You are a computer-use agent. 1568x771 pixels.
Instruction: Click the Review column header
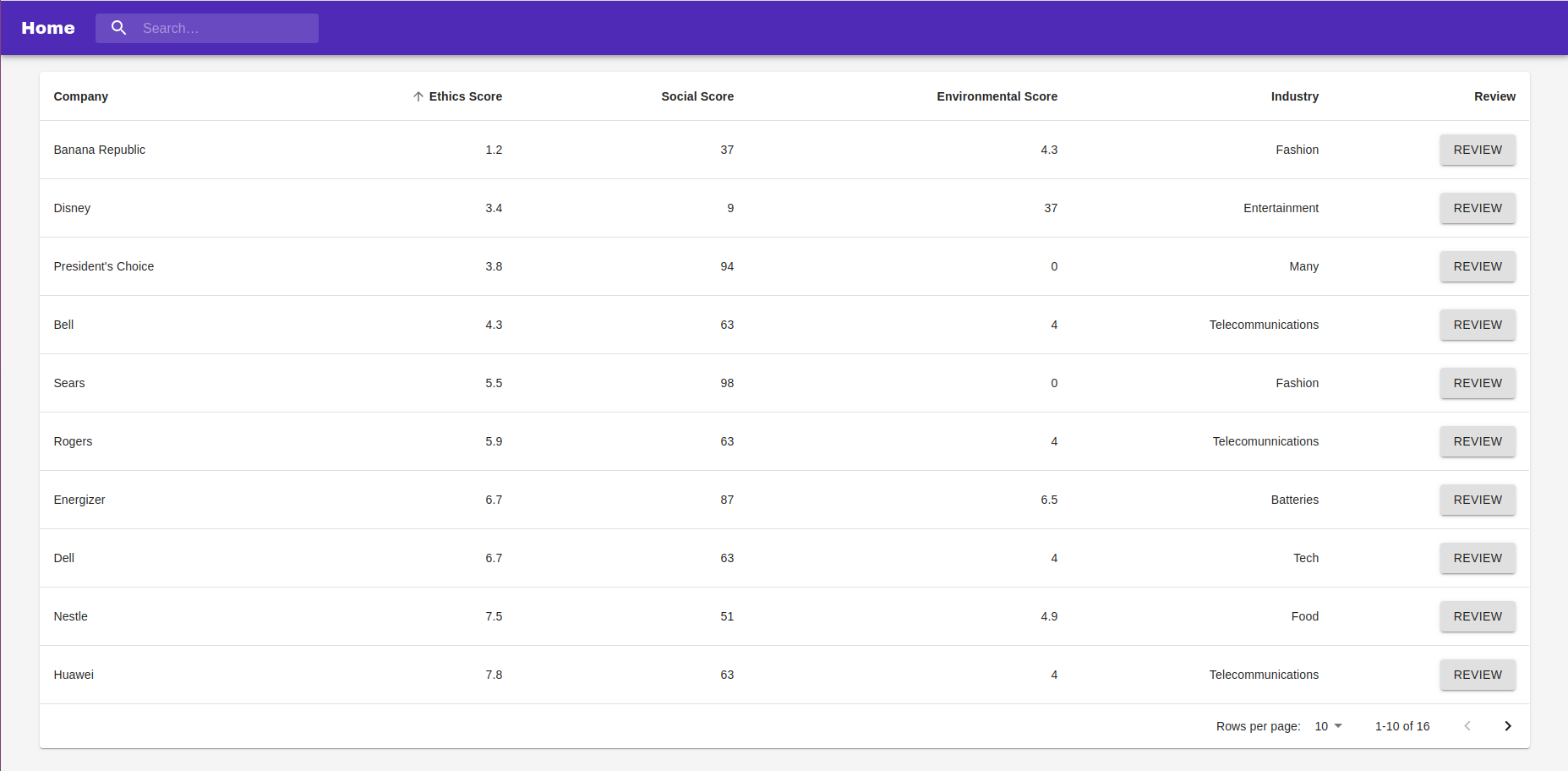click(1494, 96)
